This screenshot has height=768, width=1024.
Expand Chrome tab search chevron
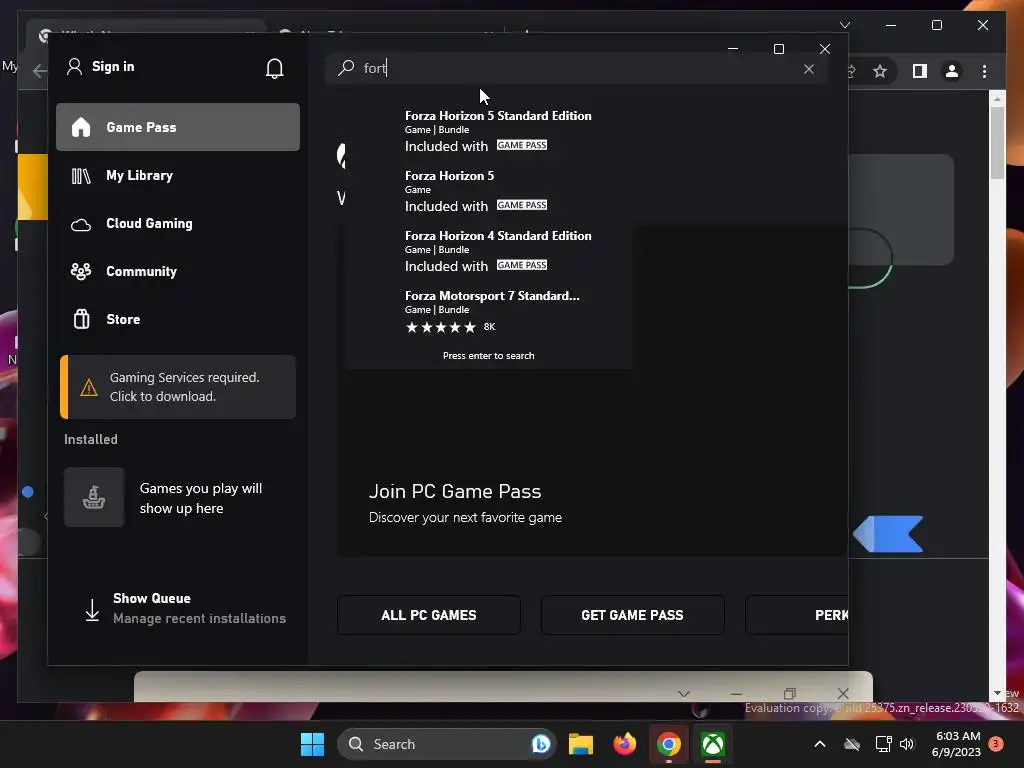click(844, 25)
